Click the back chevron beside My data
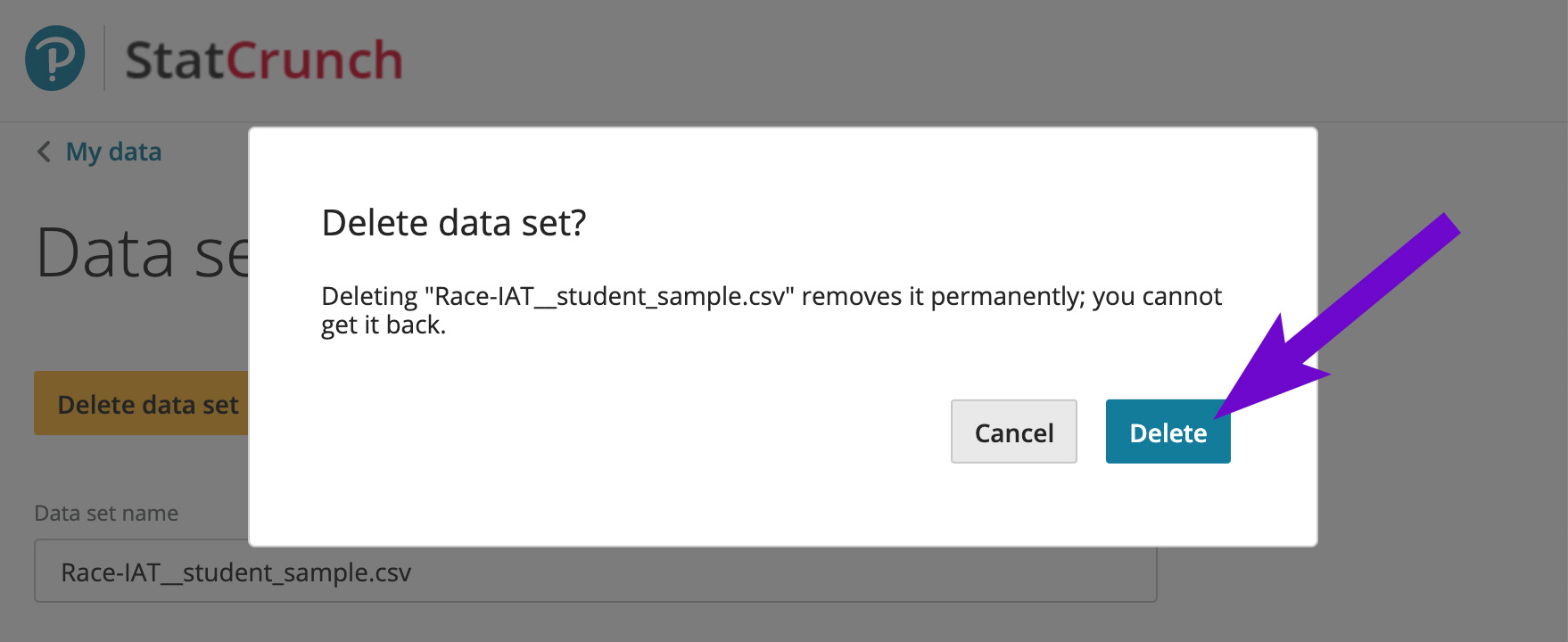Image resolution: width=1568 pixels, height=642 pixels. 44,152
